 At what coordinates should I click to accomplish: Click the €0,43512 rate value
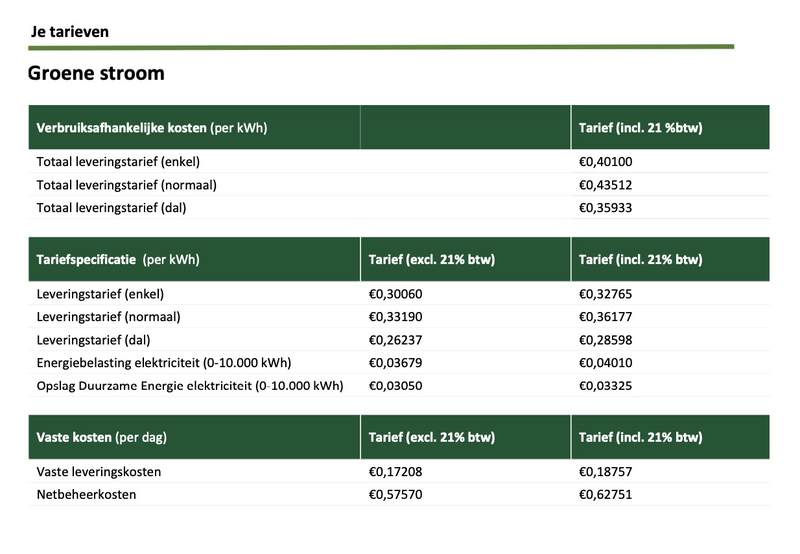tap(606, 185)
